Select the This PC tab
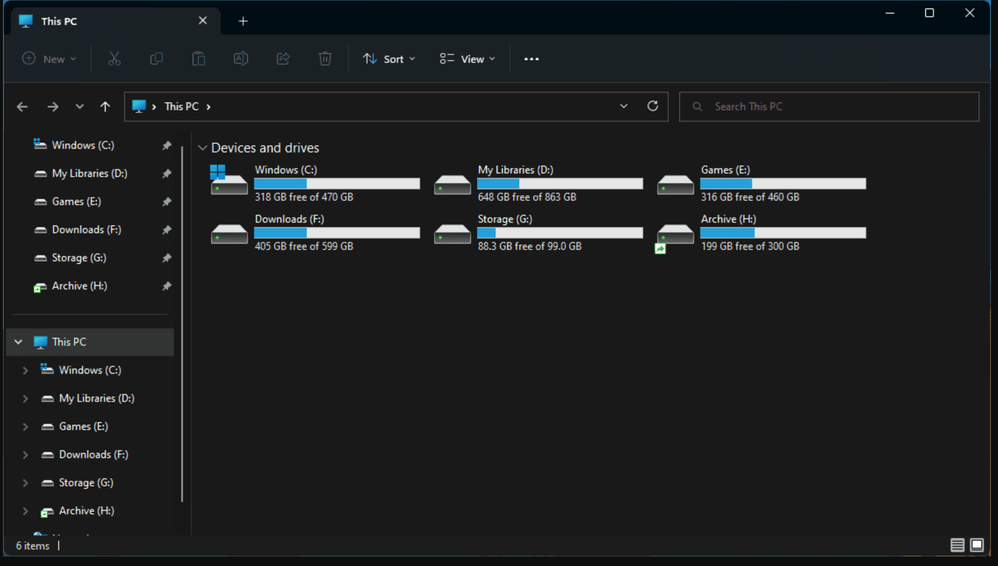The height and width of the screenshot is (566, 998). point(115,21)
